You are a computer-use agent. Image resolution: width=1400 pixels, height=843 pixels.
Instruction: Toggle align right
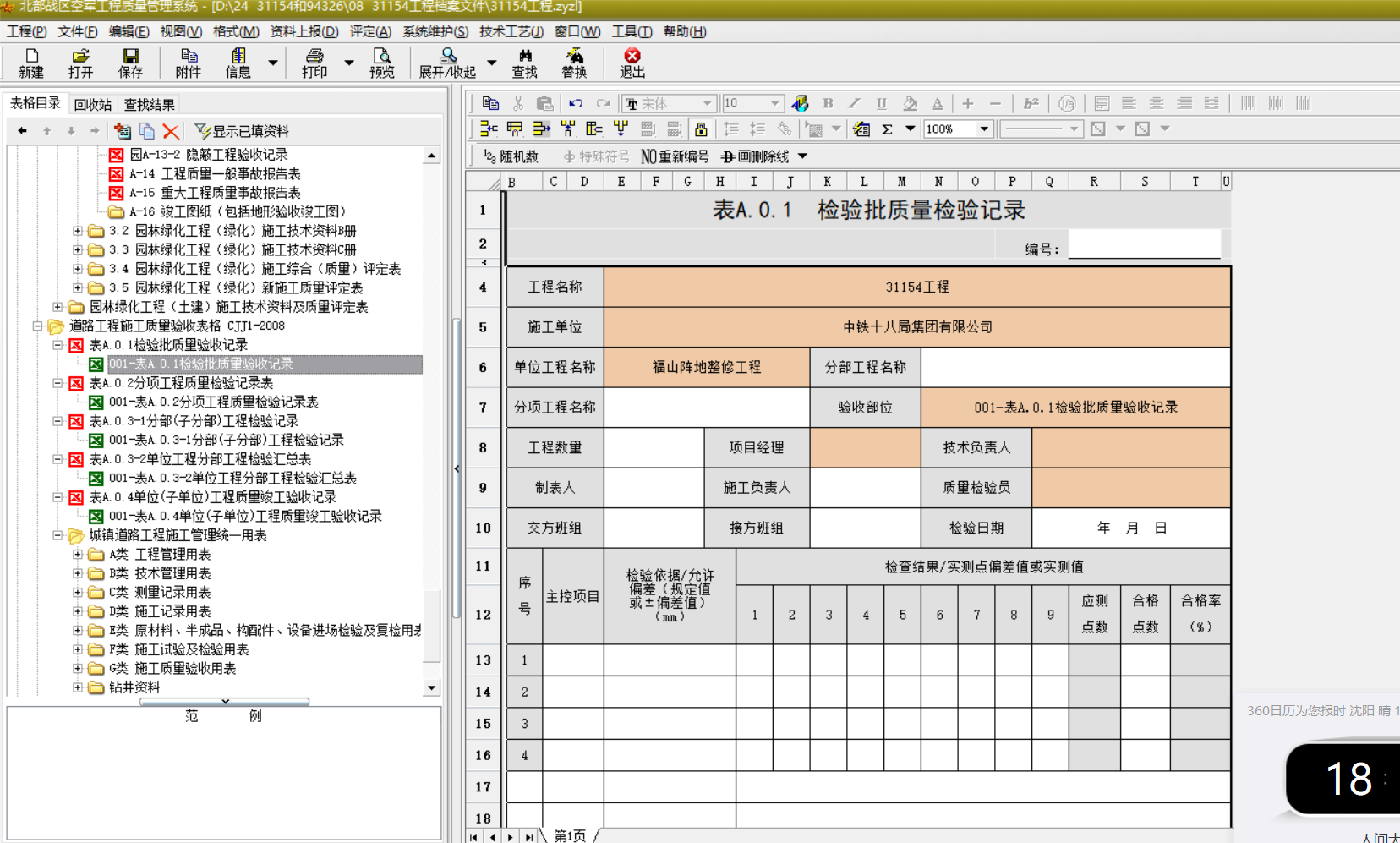click(1184, 103)
